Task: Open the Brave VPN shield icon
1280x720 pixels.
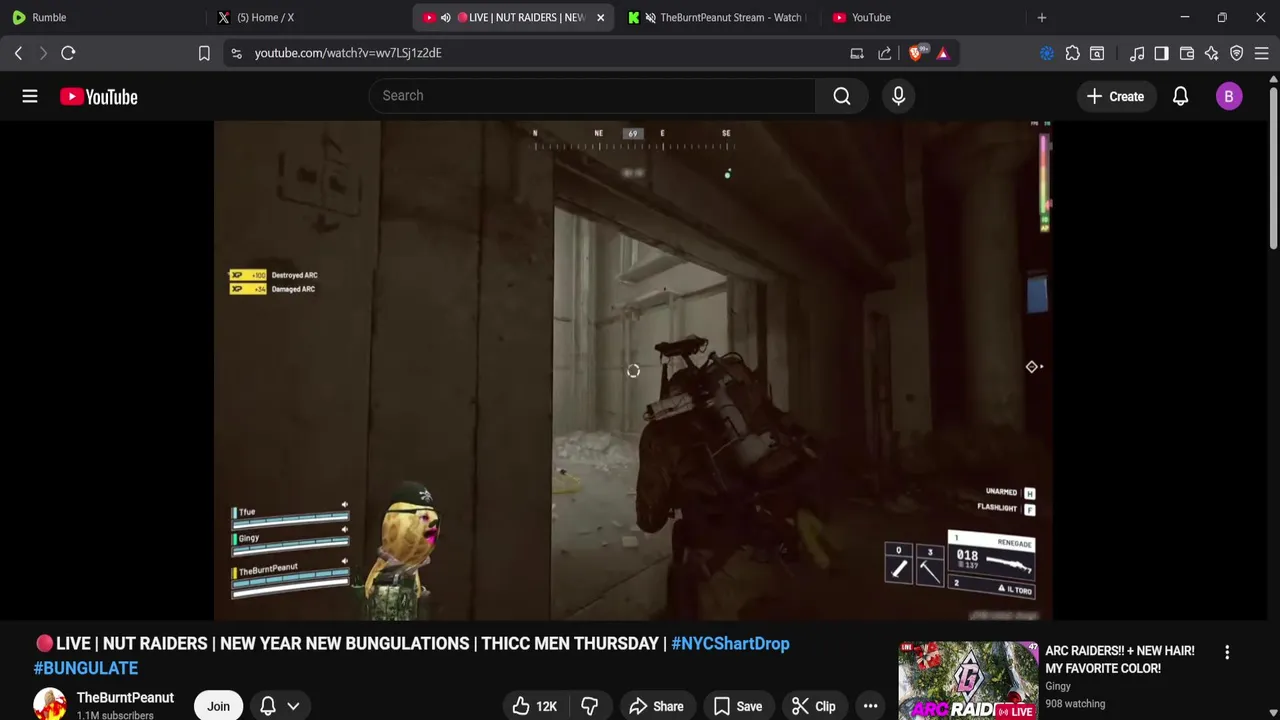Action: [x=1237, y=53]
